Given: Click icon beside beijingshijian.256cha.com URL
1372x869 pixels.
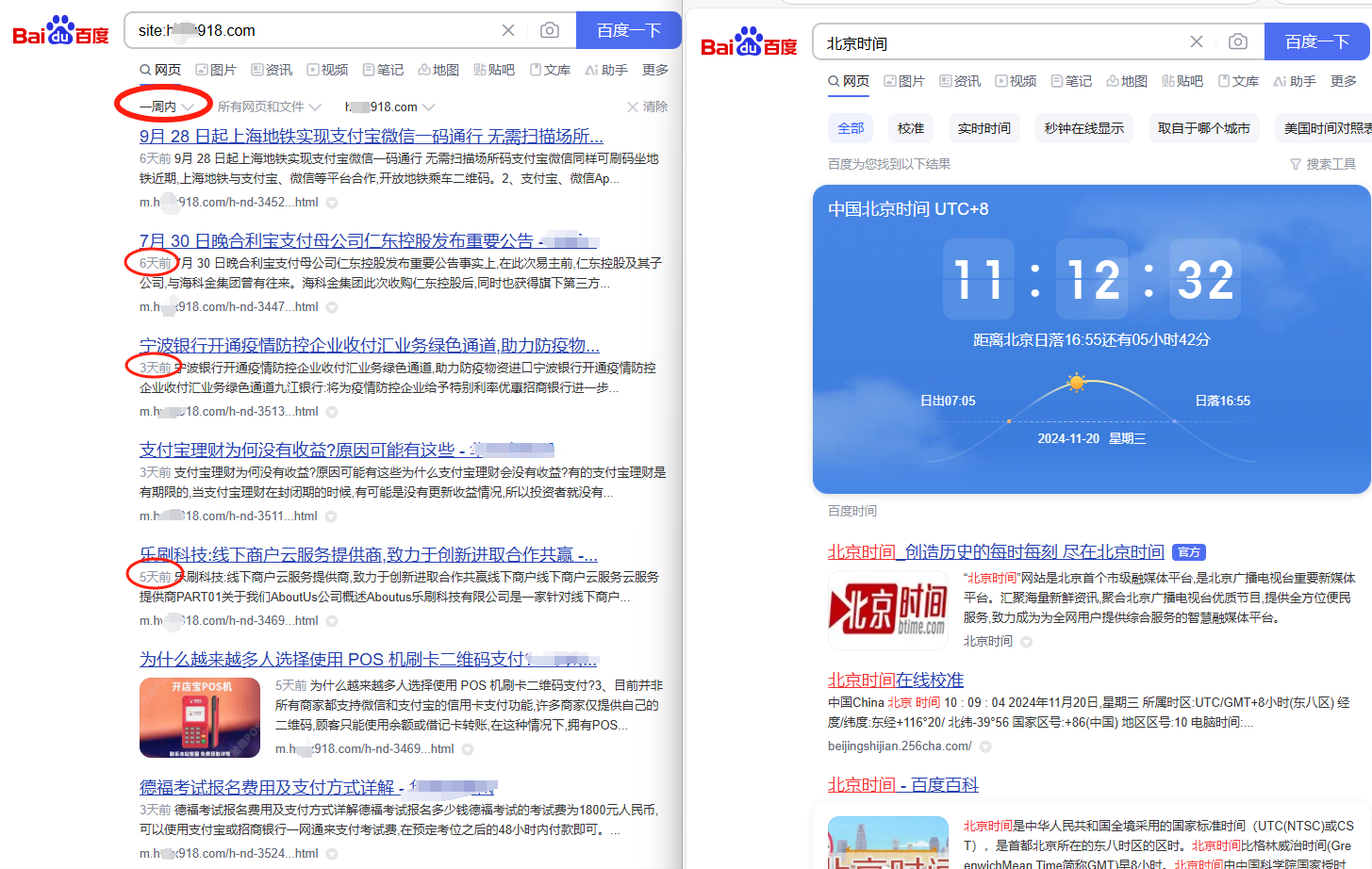Looking at the screenshot, I should tap(985, 746).
